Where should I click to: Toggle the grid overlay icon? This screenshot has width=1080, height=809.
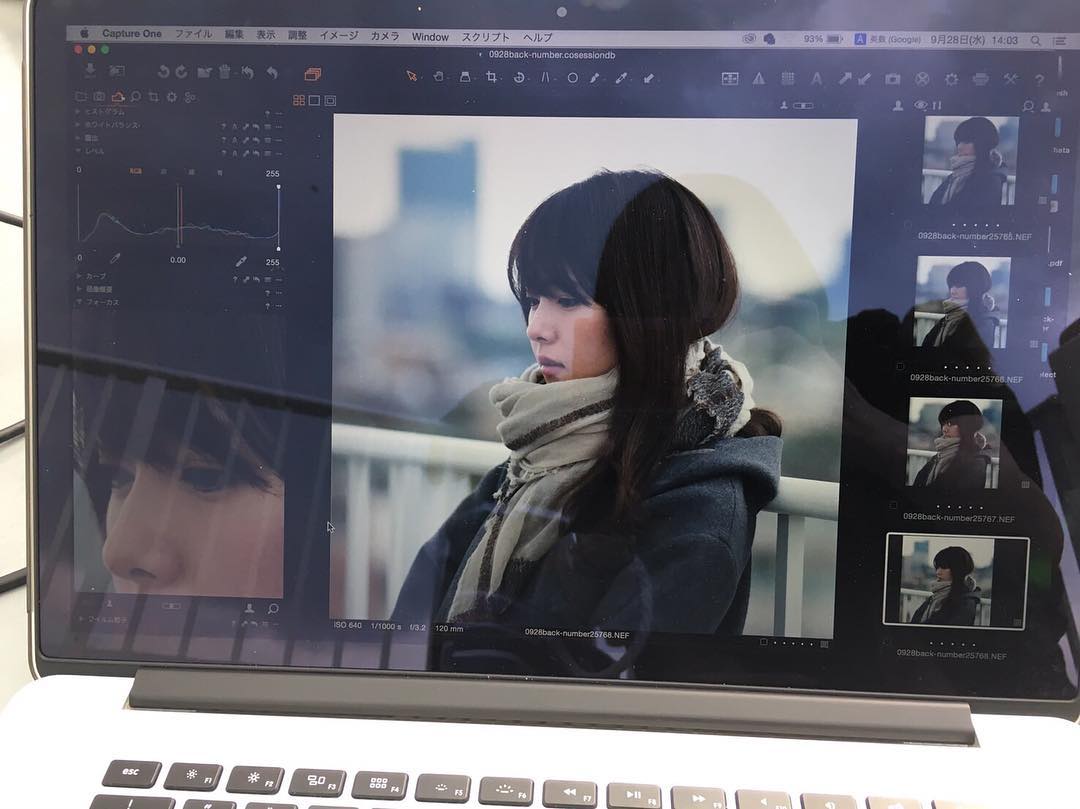(788, 78)
